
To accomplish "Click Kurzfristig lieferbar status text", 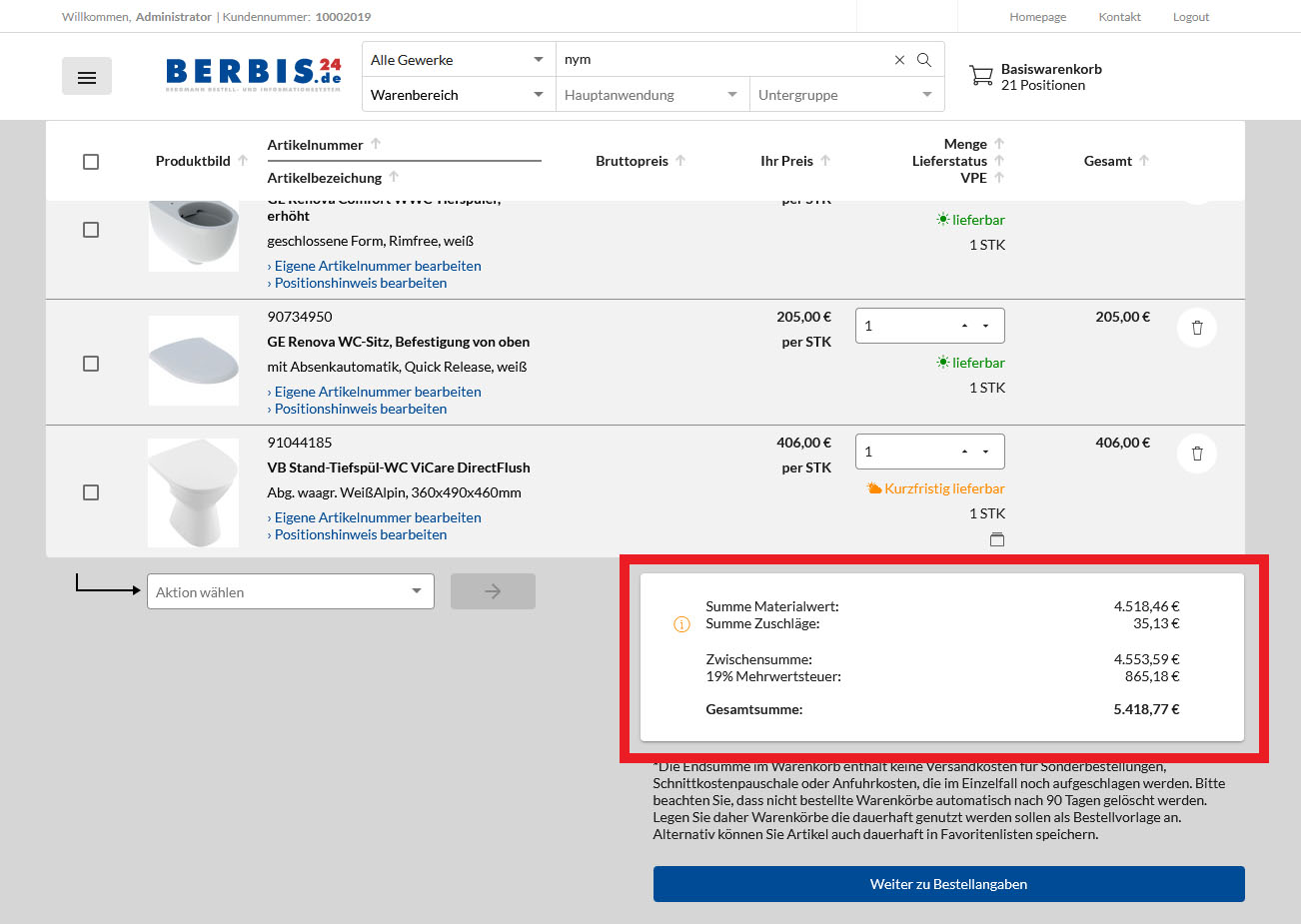I will click(944, 488).
